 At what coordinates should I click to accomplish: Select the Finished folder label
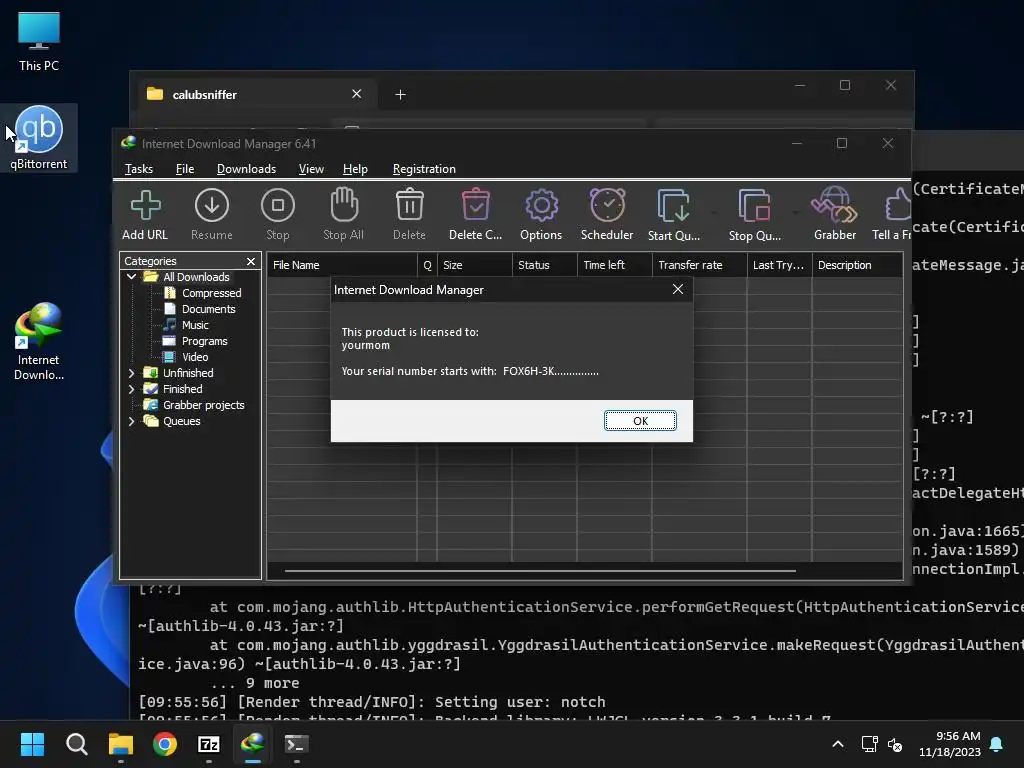pos(182,389)
